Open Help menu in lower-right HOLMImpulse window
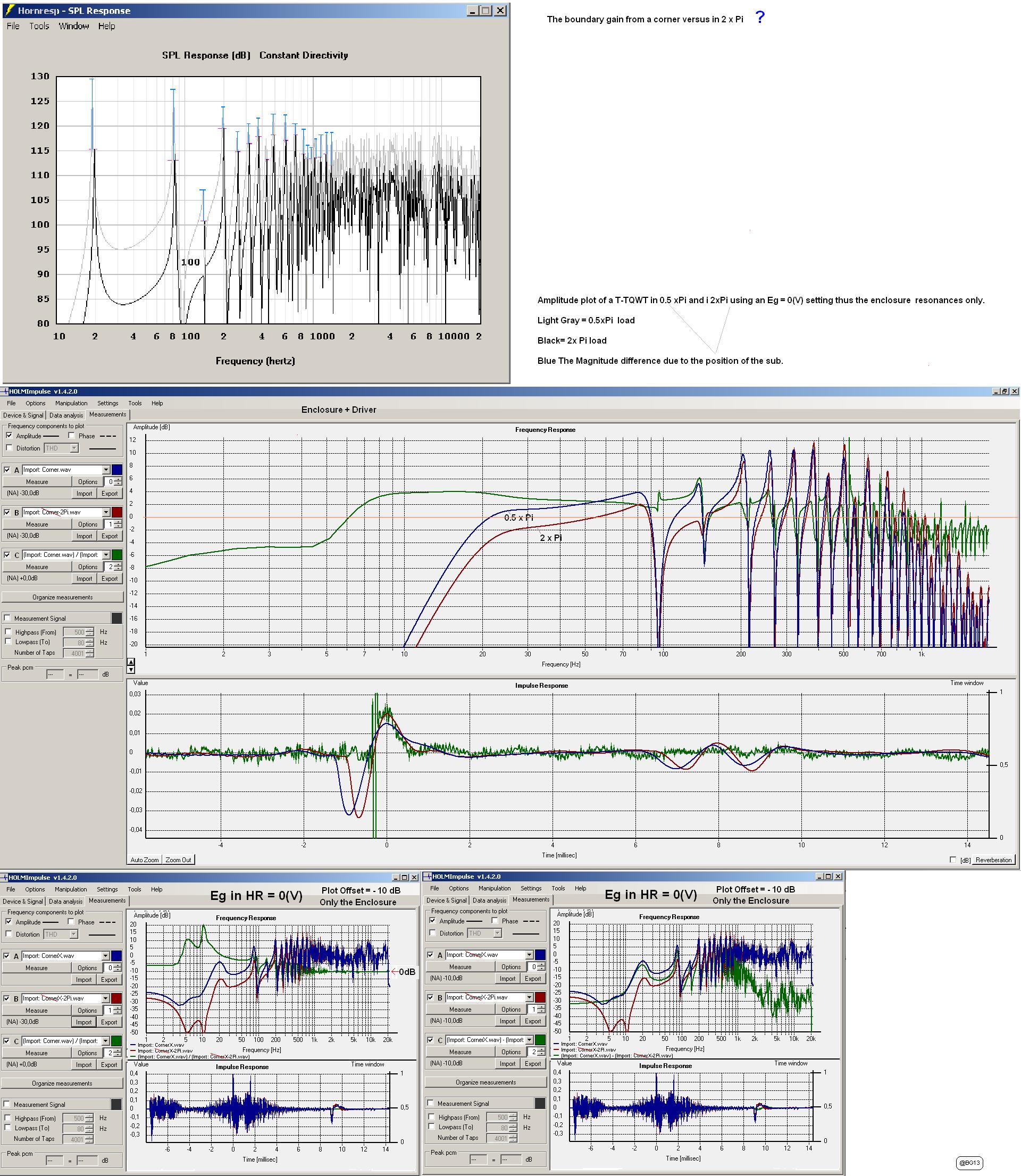Image resolution: width=1021 pixels, height=1176 pixels. tap(581, 888)
